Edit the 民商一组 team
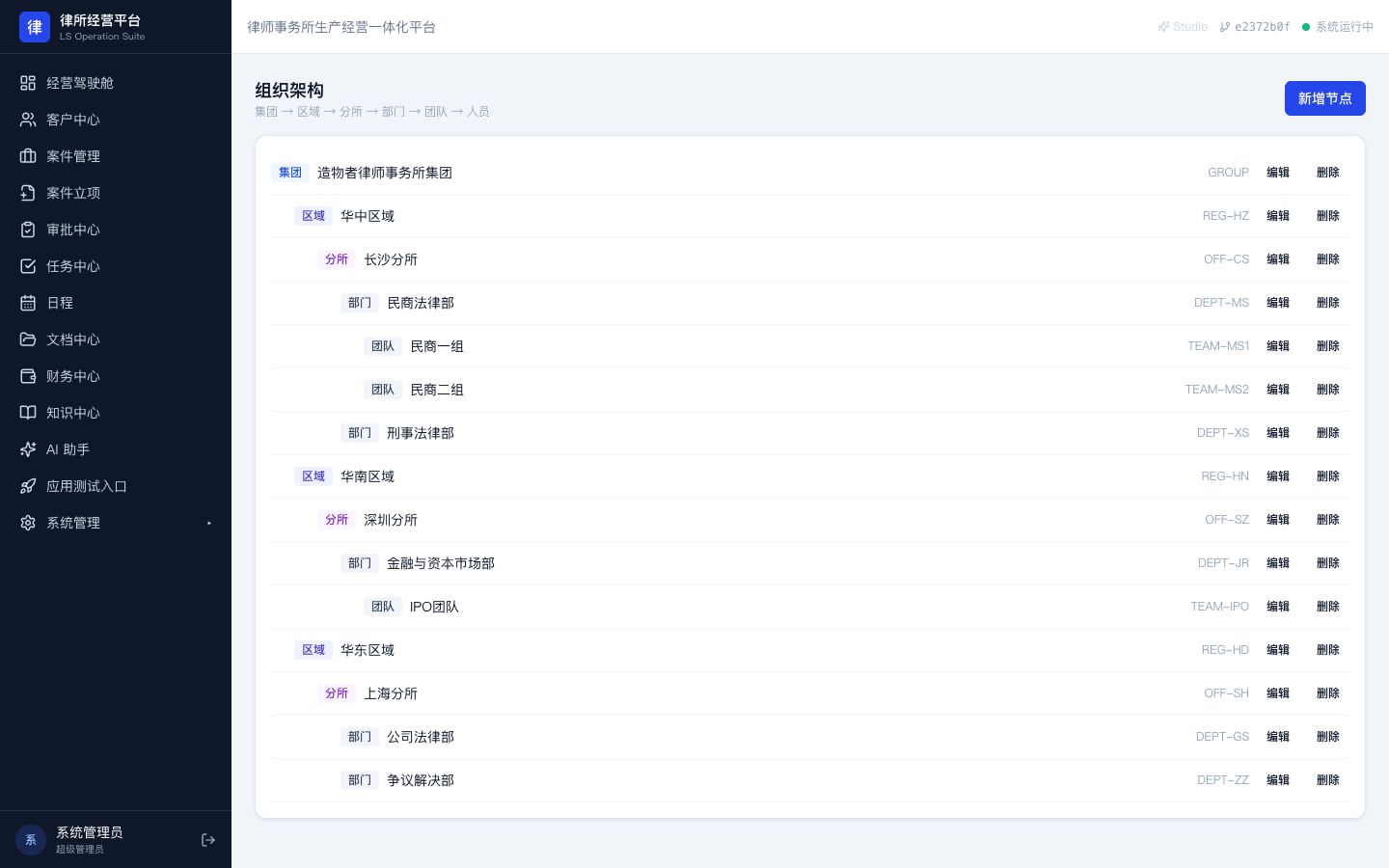Viewport: 1389px width, 868px height. 1278,346
